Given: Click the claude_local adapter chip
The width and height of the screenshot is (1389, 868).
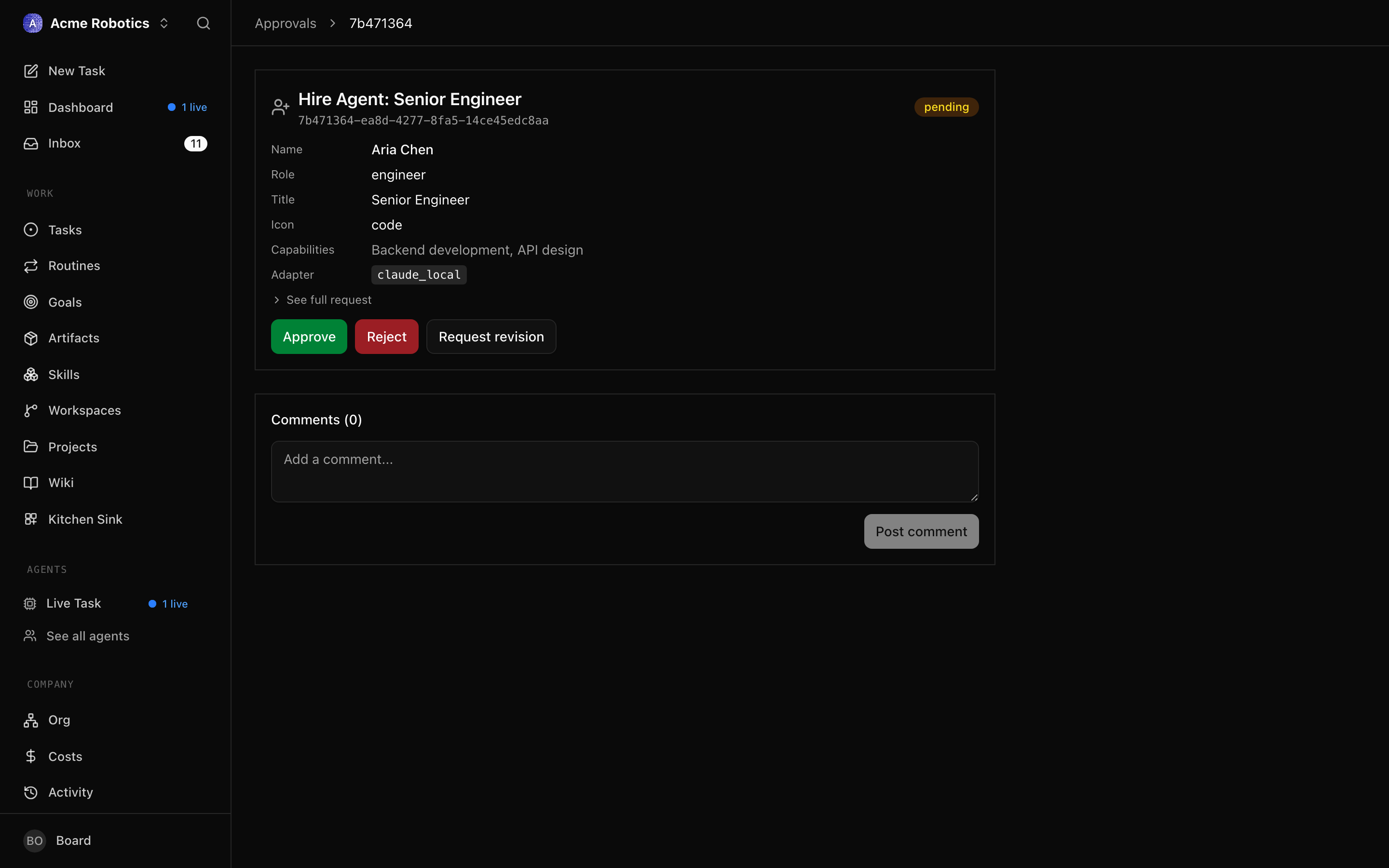Looking at the screenshot, I should tap(419, 275).
